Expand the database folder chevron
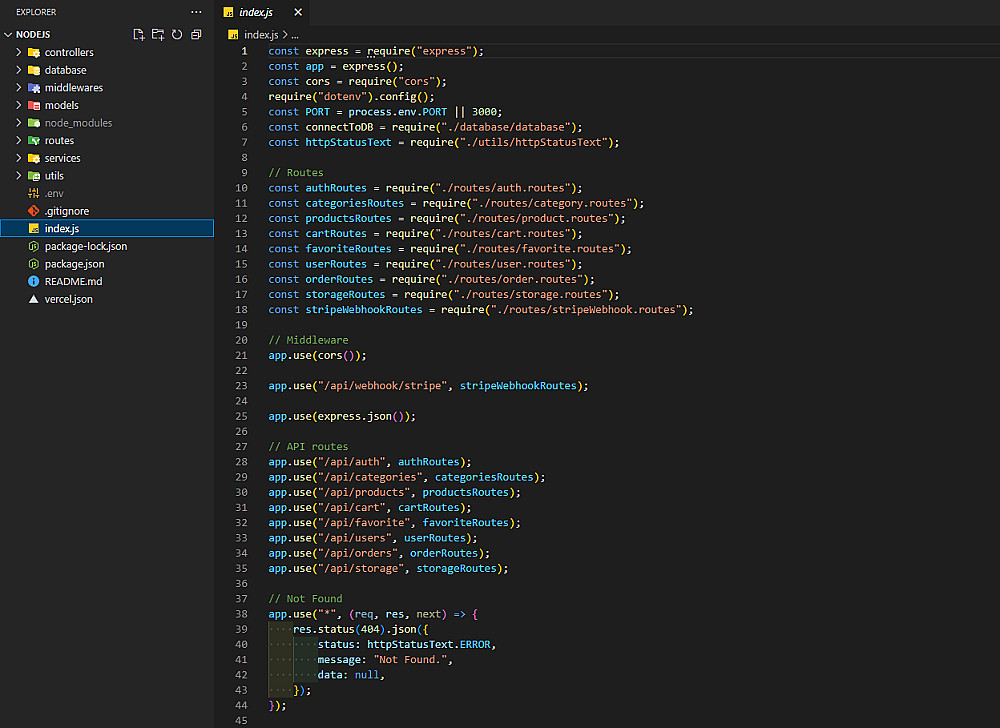 (x=19, y=70)
